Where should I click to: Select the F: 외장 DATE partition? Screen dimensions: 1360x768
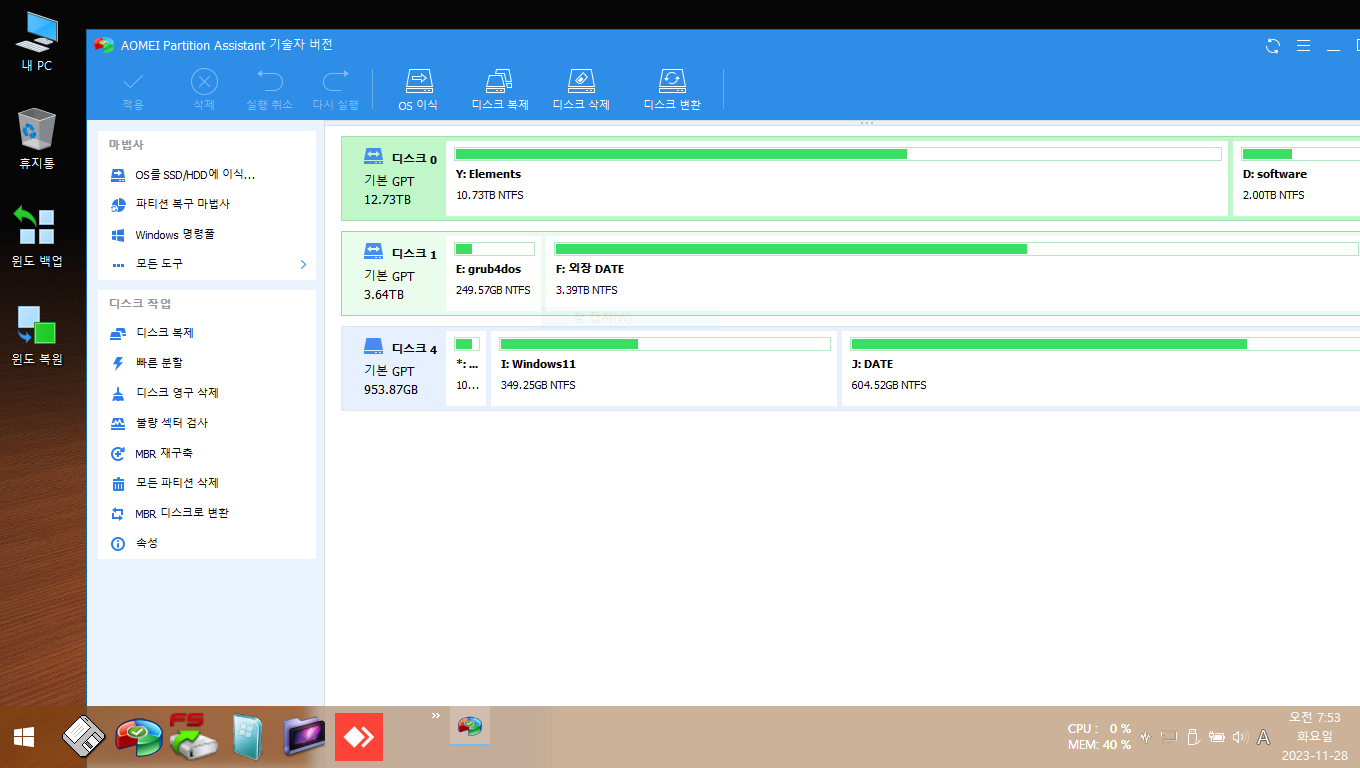(953, 273)
